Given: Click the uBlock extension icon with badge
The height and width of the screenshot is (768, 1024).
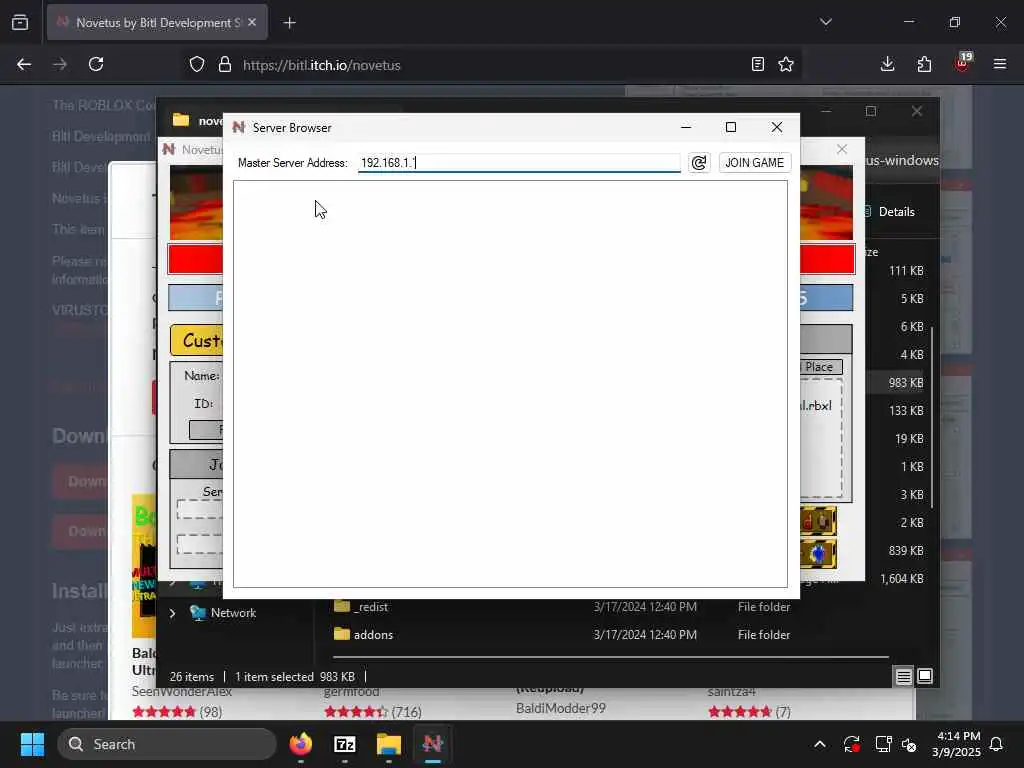Looking at the screenshot, I should coord(962,63).
